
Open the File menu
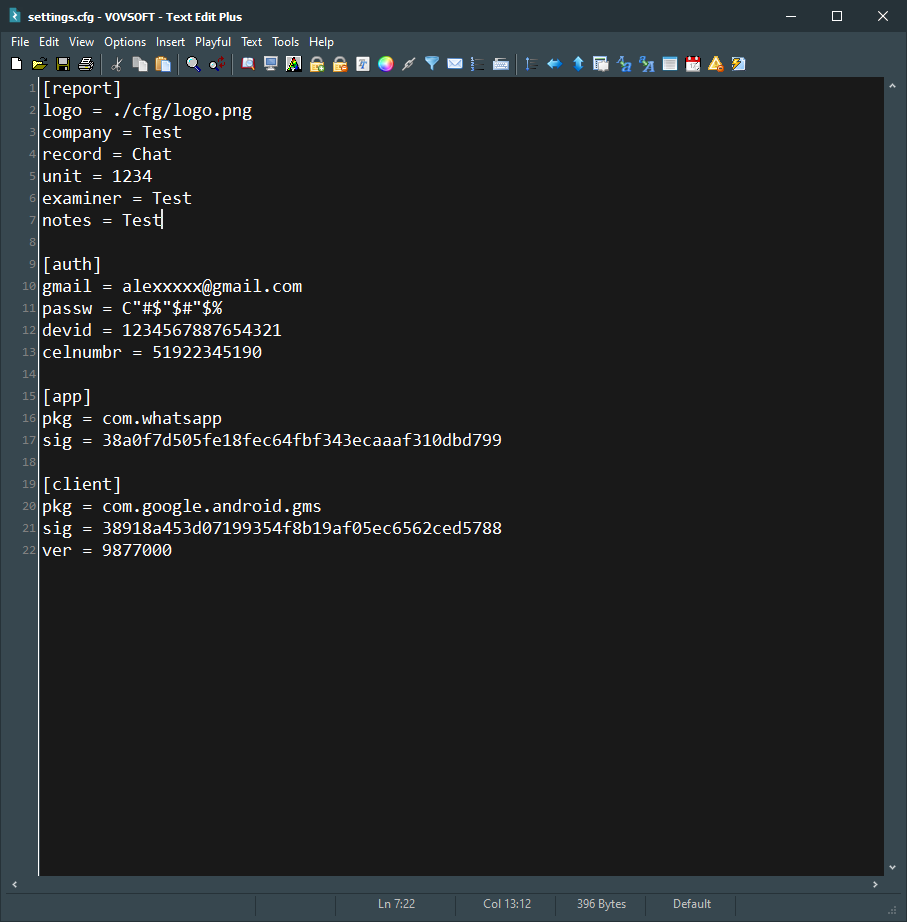pos(20,42)
